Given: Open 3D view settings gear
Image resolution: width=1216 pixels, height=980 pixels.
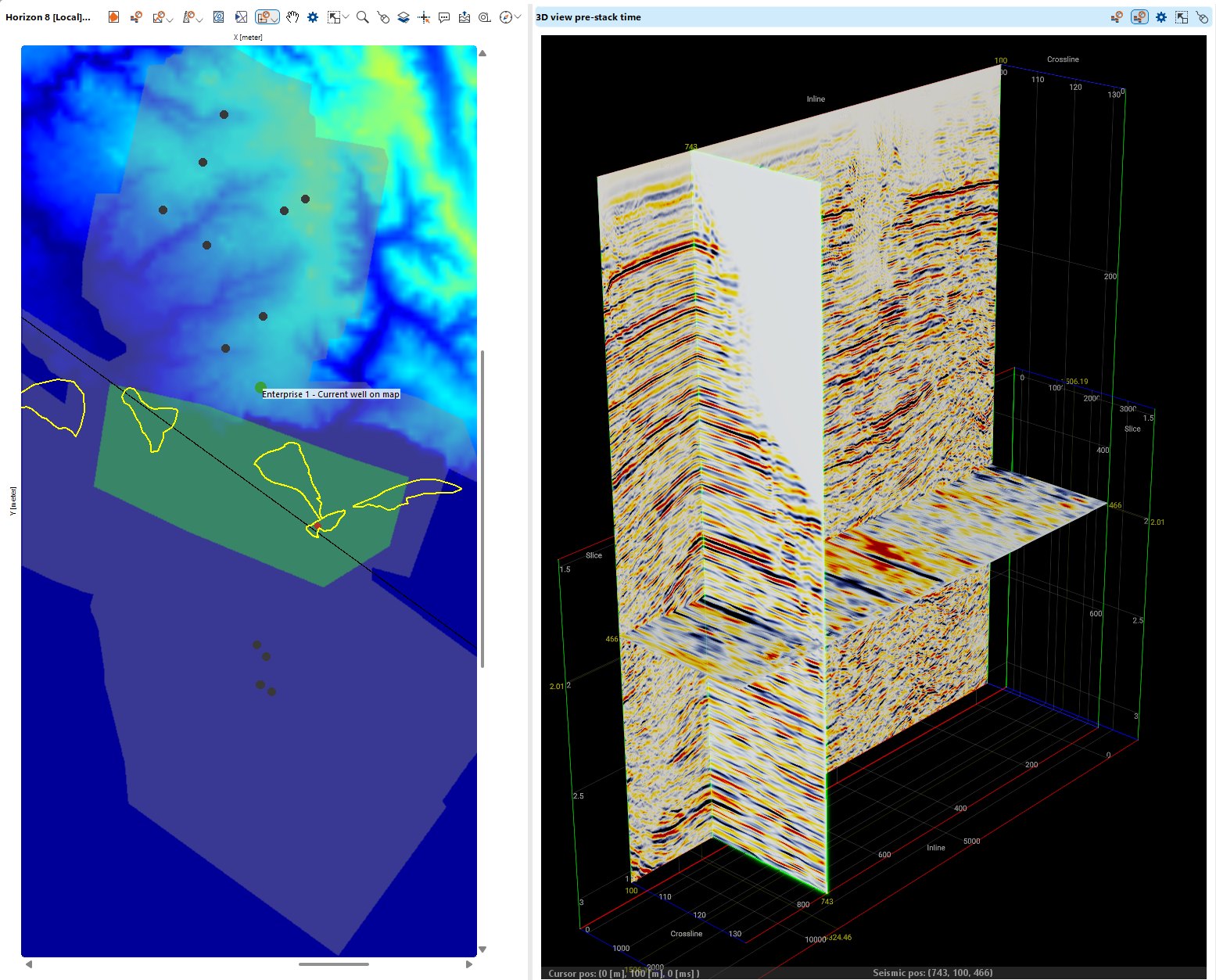Looking at the screenshot, I should pos(1161,17).
